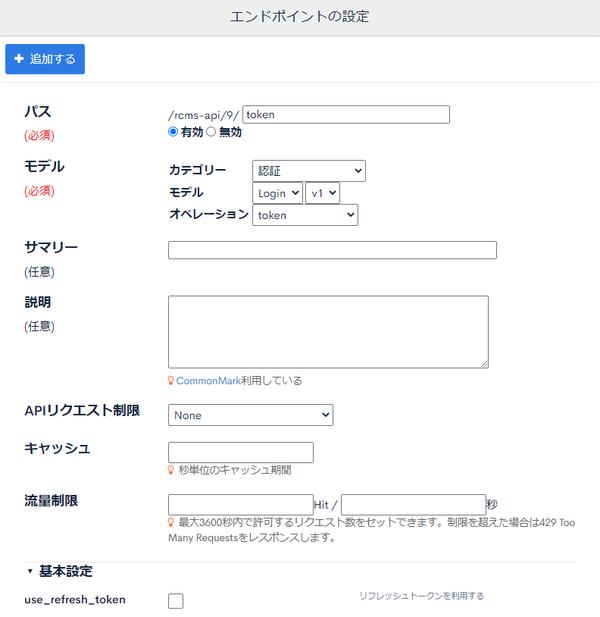Image resolution: width=600 pixels, height=617 pixels.
Task: Click the 流量制限 Hit count input
Action: click(240, 505)
